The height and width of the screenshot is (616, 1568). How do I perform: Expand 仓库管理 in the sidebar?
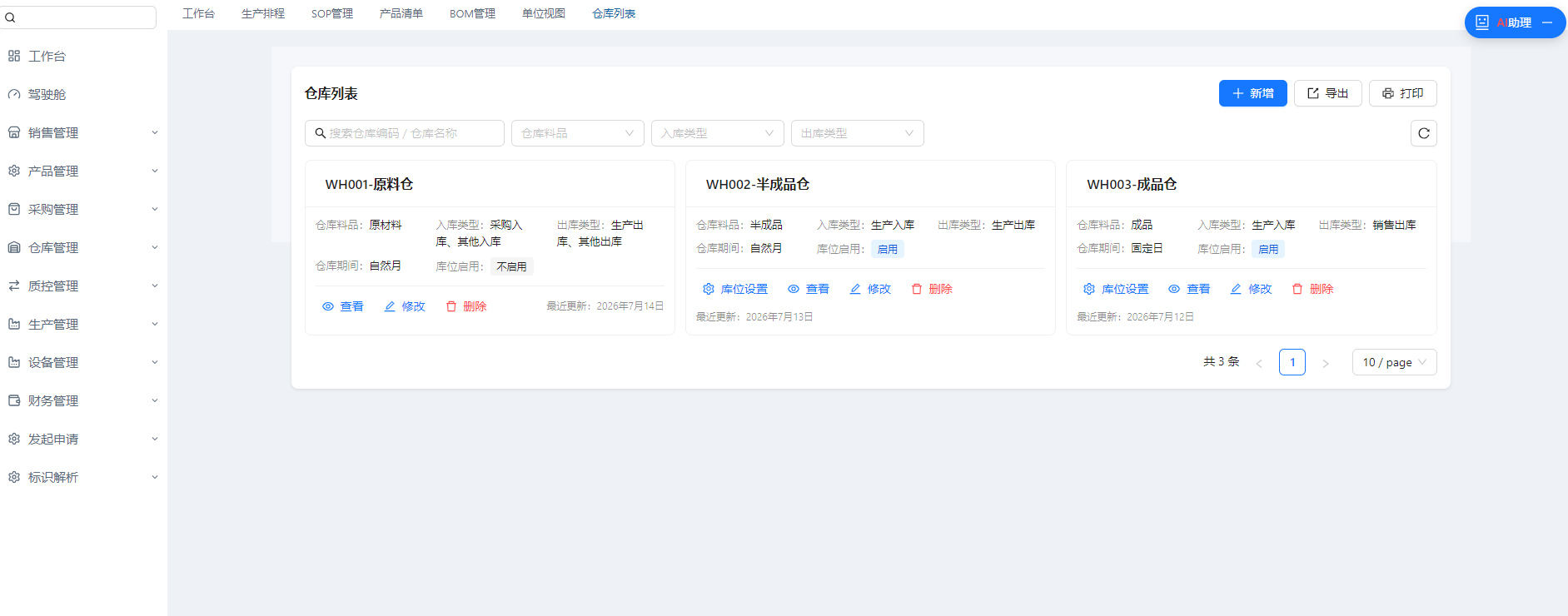coord(83,247)
